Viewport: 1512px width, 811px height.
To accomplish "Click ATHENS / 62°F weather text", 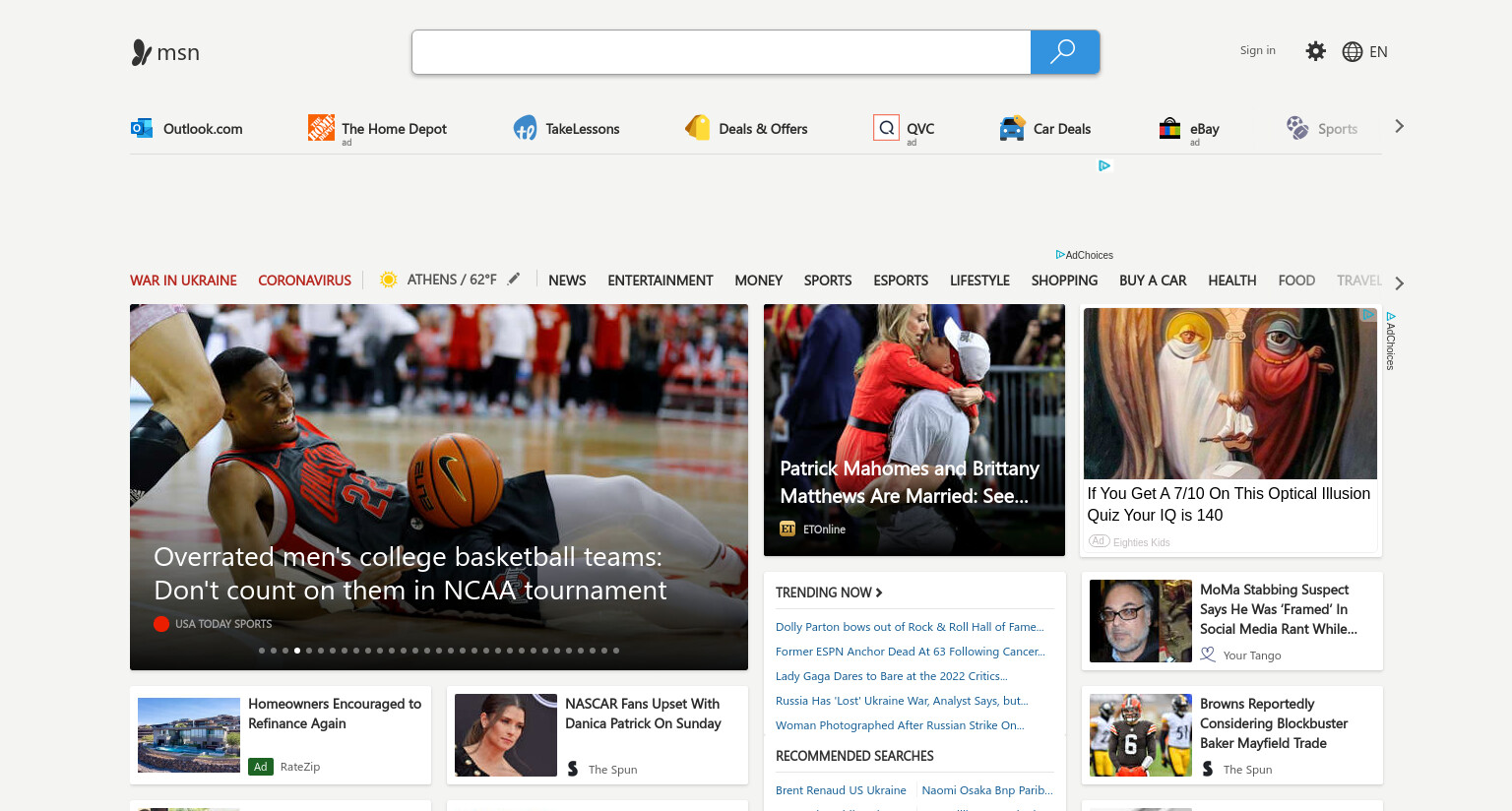I will (452, 280).
